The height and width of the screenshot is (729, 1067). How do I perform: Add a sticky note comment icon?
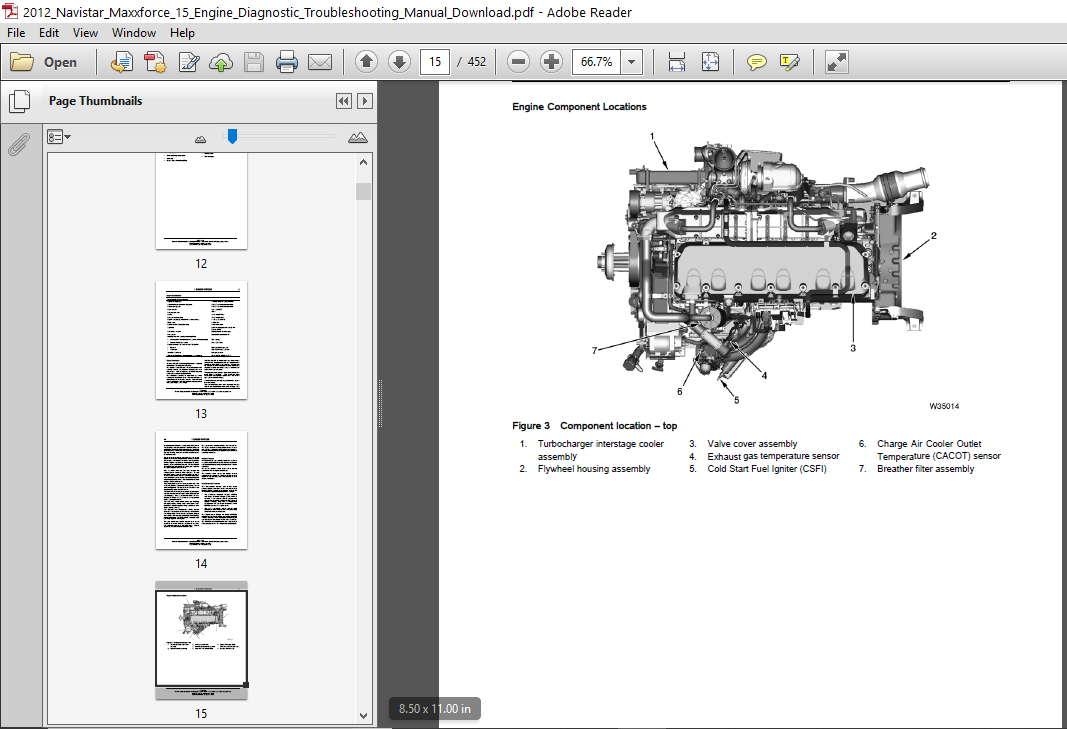(x=756, y=62)
